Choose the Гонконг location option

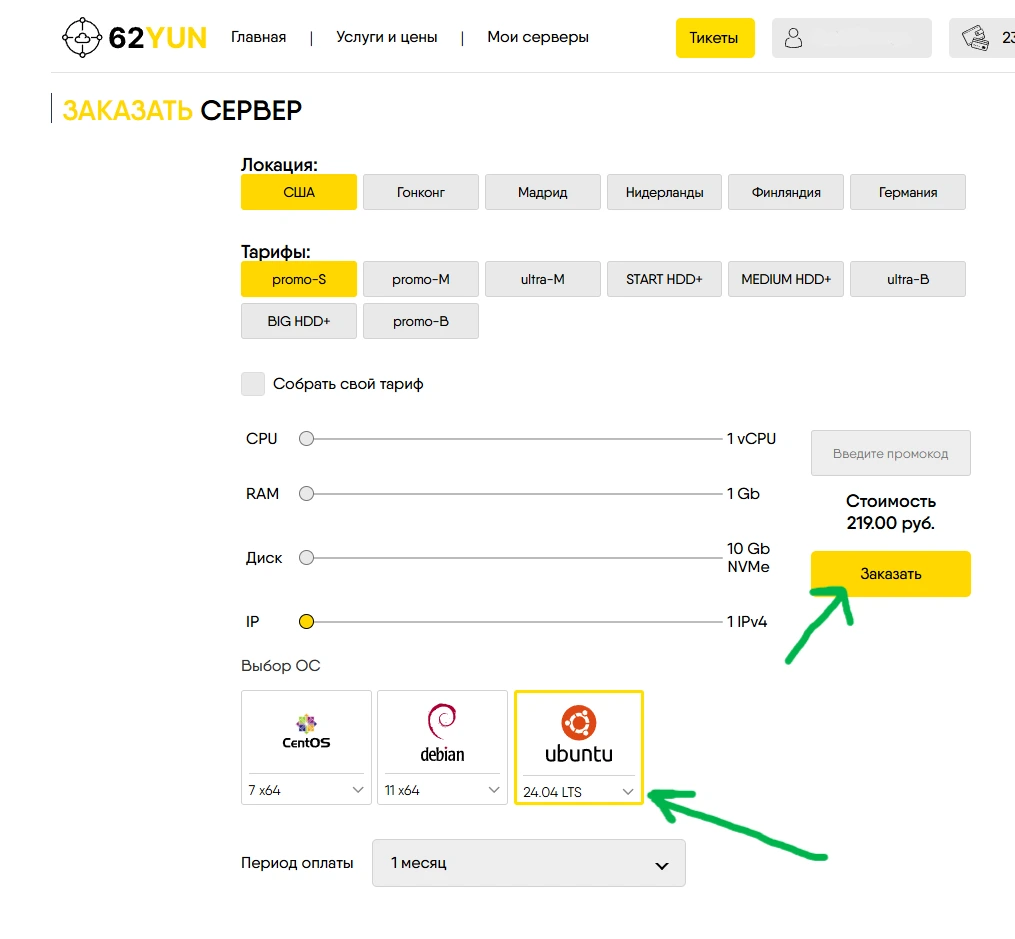tap(420, 192)
